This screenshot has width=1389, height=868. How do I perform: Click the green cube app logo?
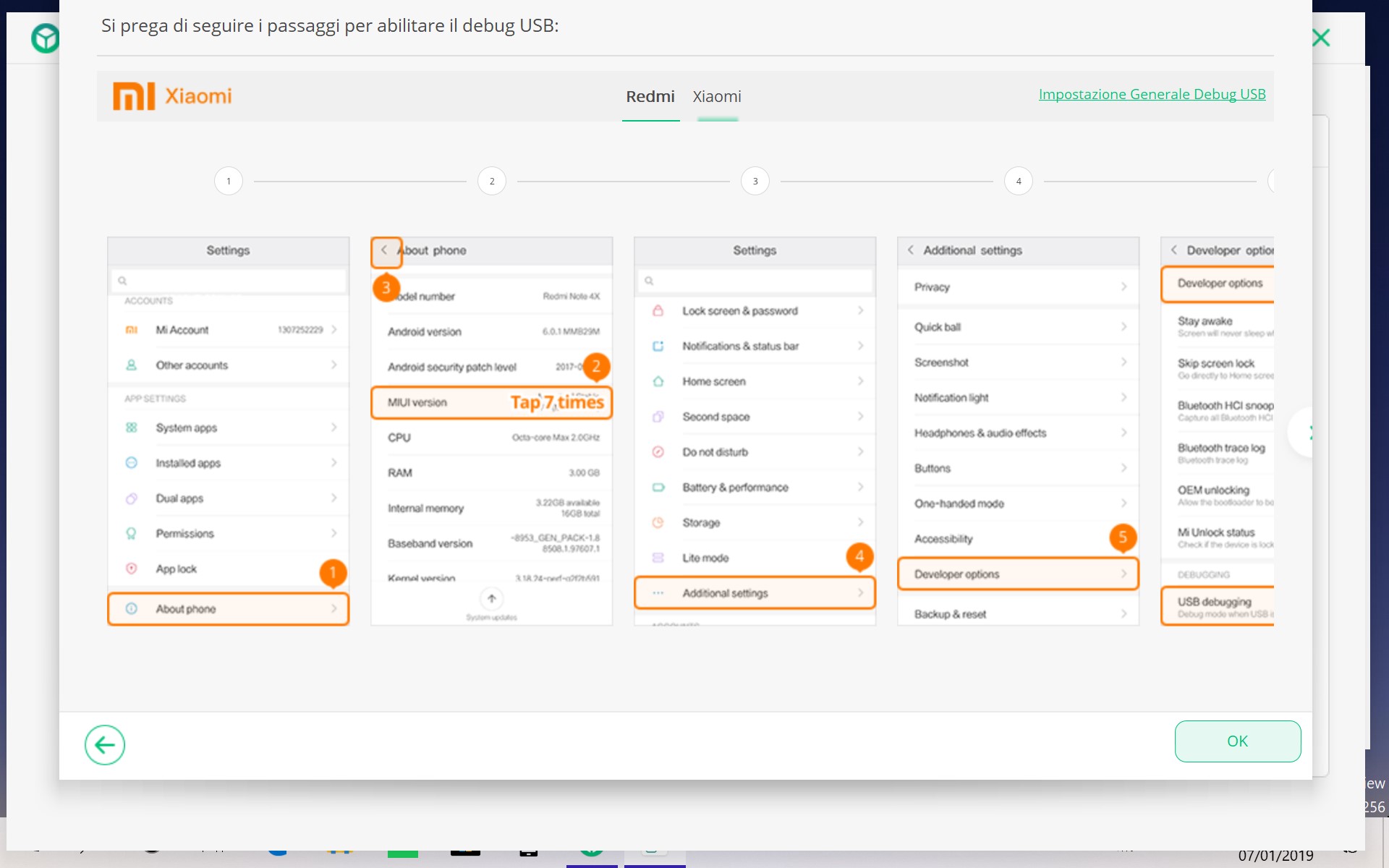(x=45, y=38)
